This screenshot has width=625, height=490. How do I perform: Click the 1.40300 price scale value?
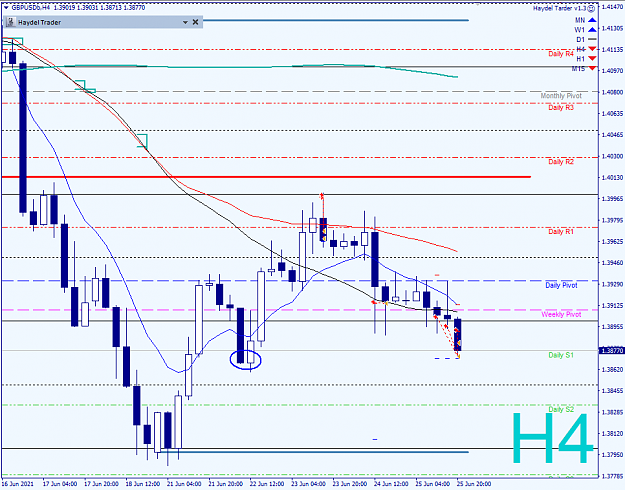pyautogui.click(x=612, y=156)
